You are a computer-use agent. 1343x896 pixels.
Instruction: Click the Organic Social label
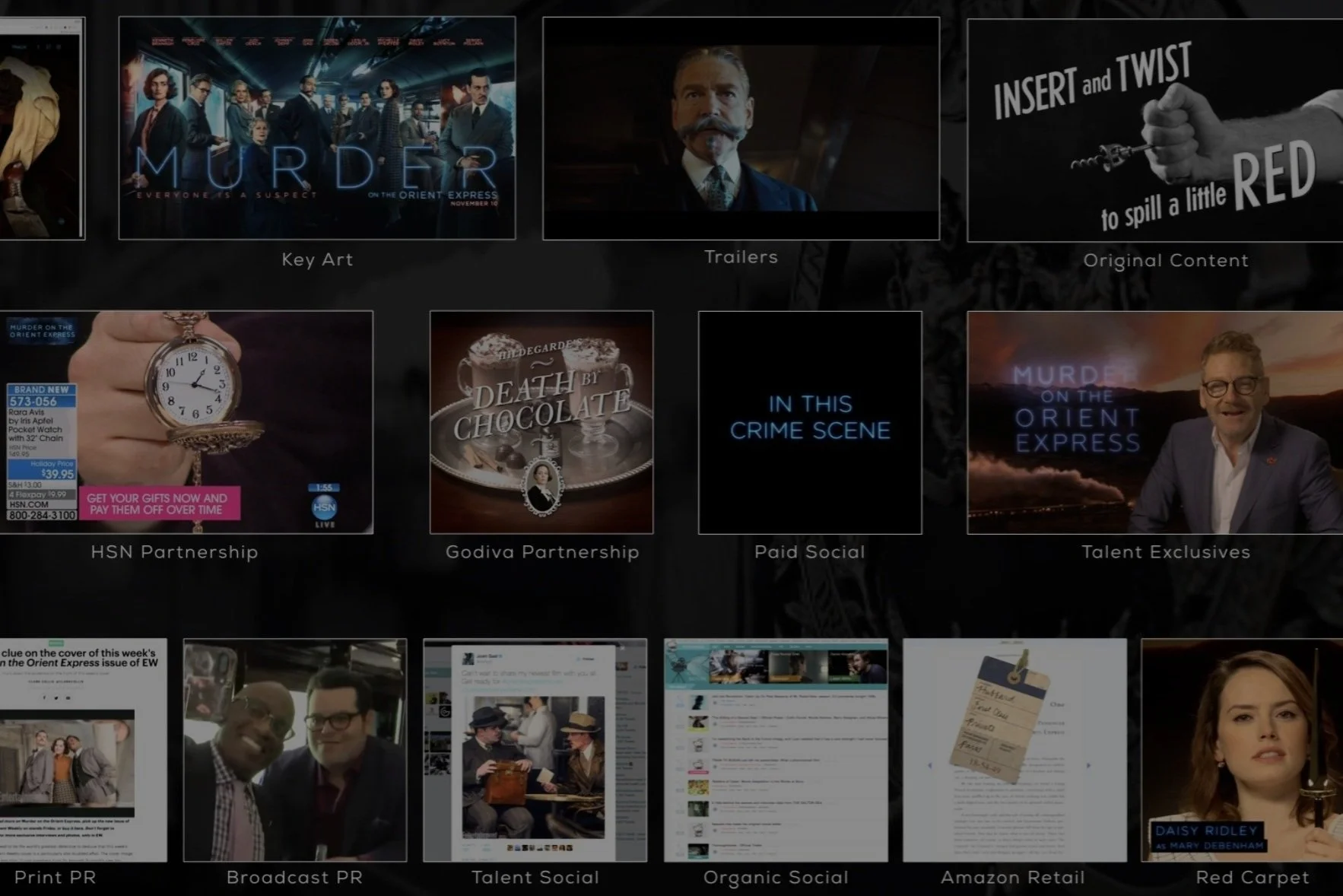click(776, 878)
